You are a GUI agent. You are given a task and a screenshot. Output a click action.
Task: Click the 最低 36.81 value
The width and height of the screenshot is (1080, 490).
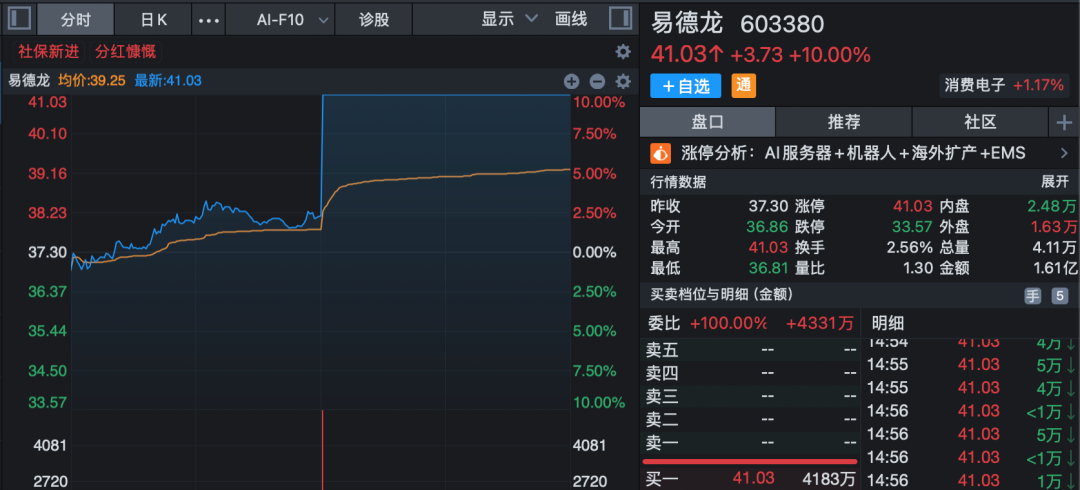(768, 268)
